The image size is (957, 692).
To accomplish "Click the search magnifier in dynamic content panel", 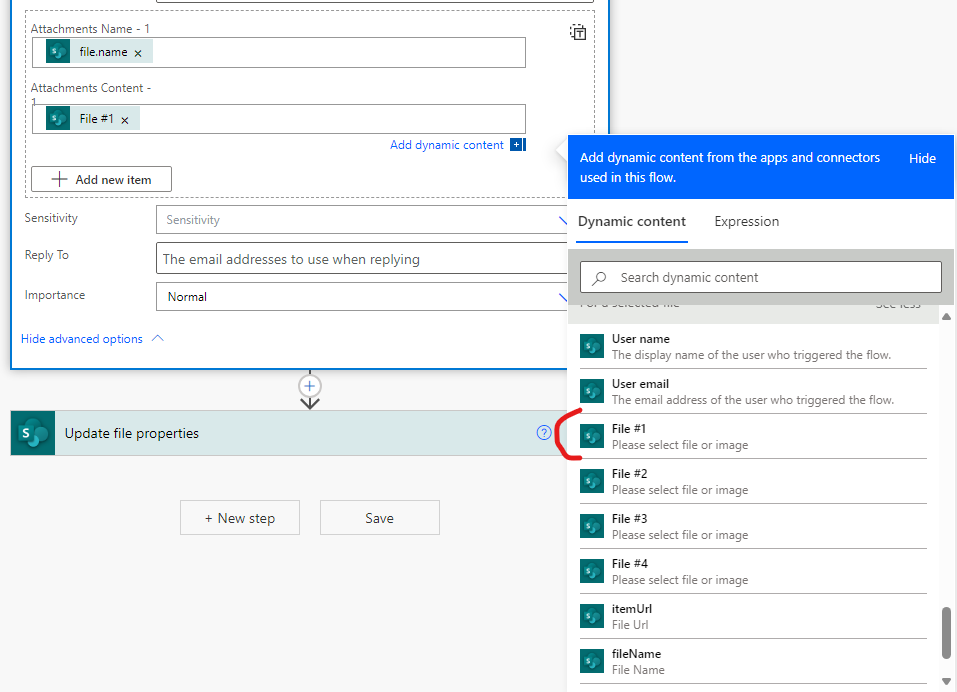I will pos(597,277).
